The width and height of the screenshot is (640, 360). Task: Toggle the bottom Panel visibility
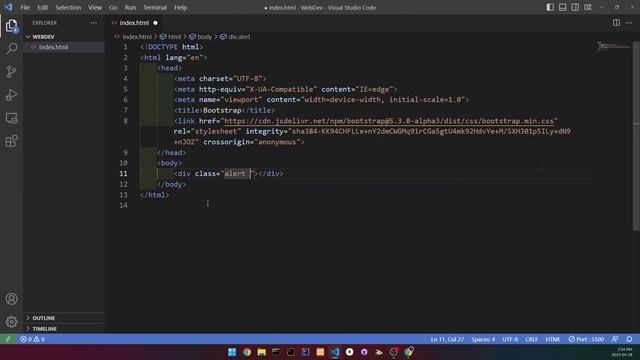(562, 7)
